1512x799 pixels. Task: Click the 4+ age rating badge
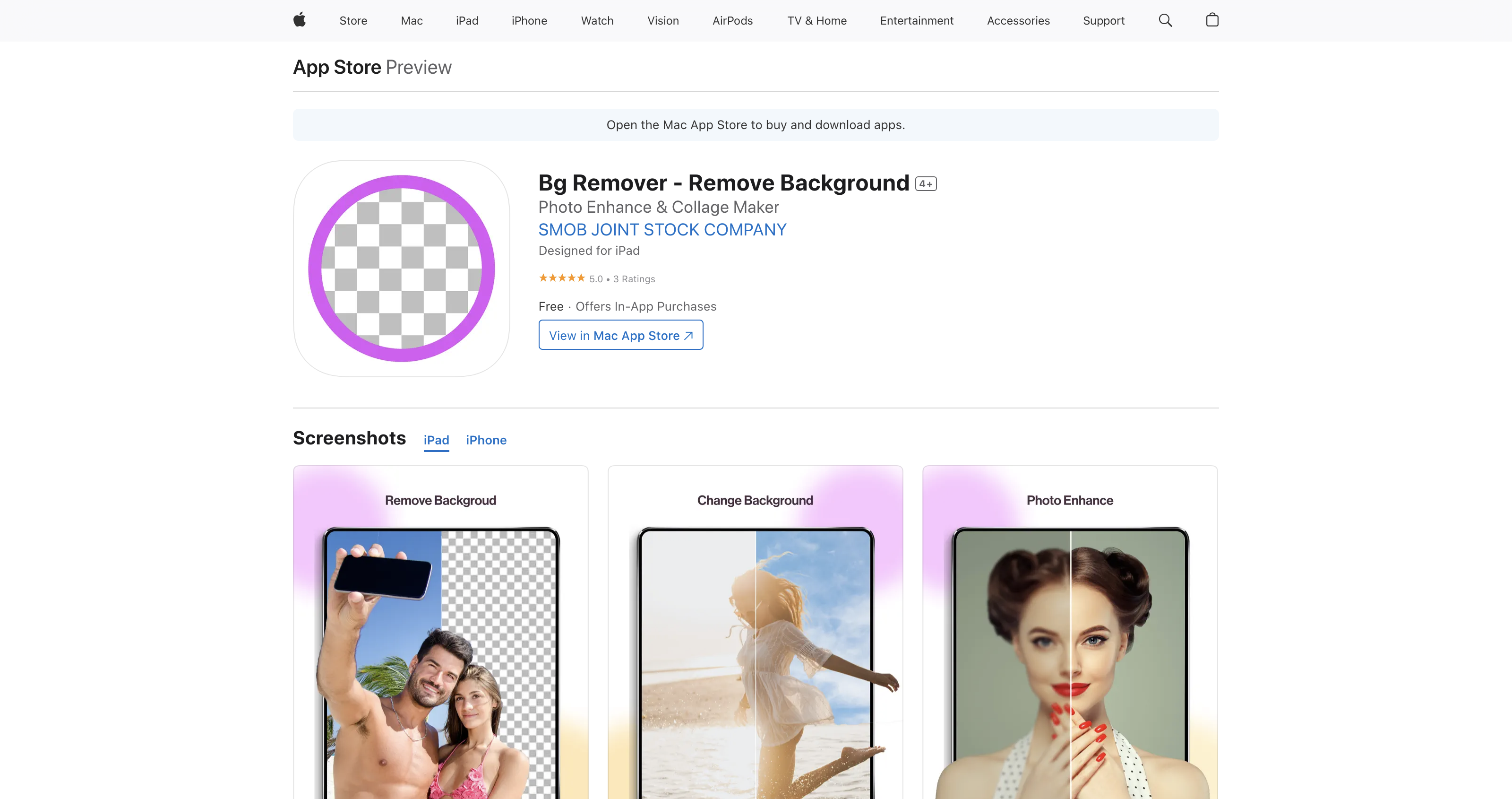926,184
